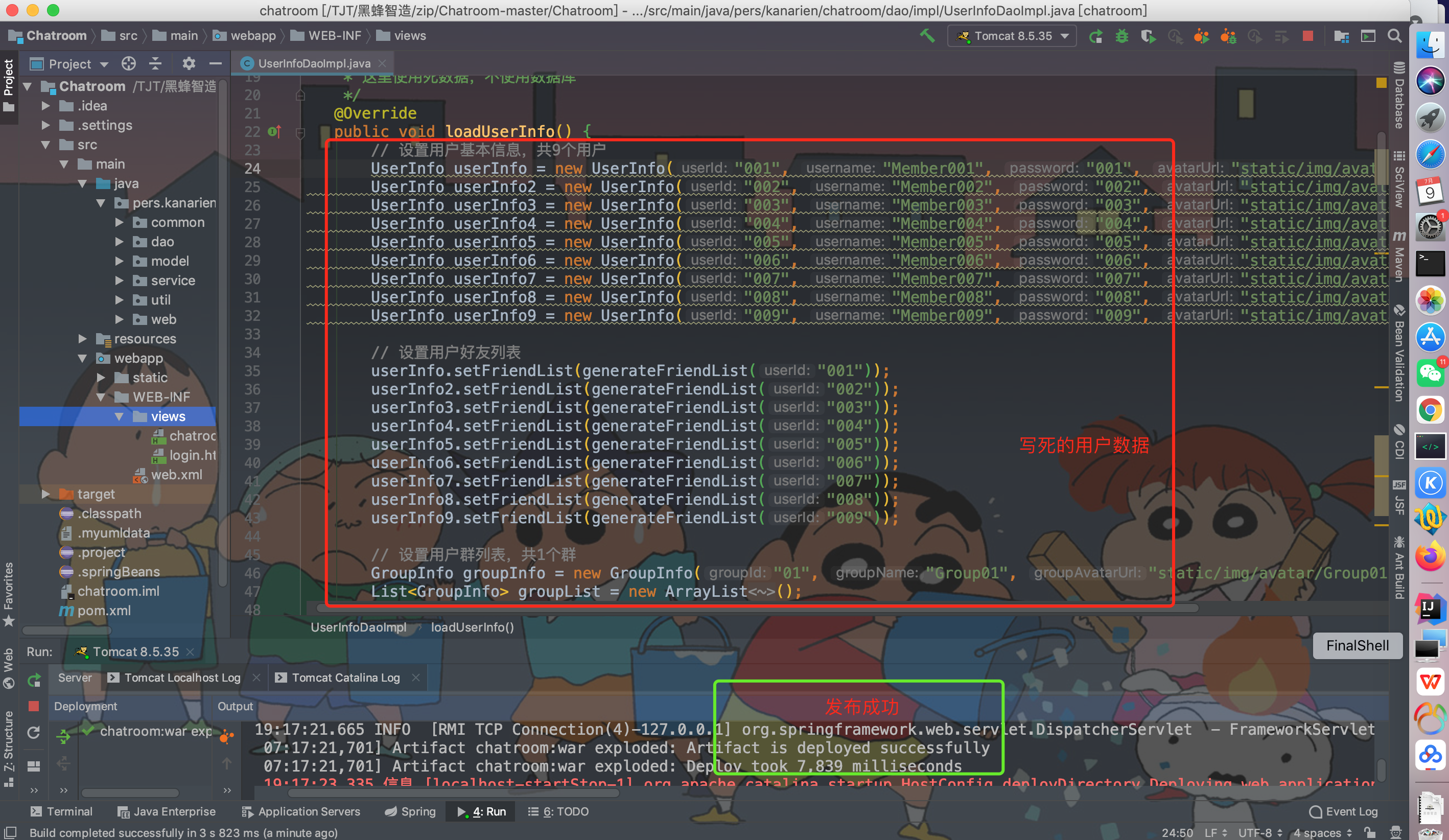Open Project panel settings gear
Screen dimensions: 1449x840
click(189, 63)
